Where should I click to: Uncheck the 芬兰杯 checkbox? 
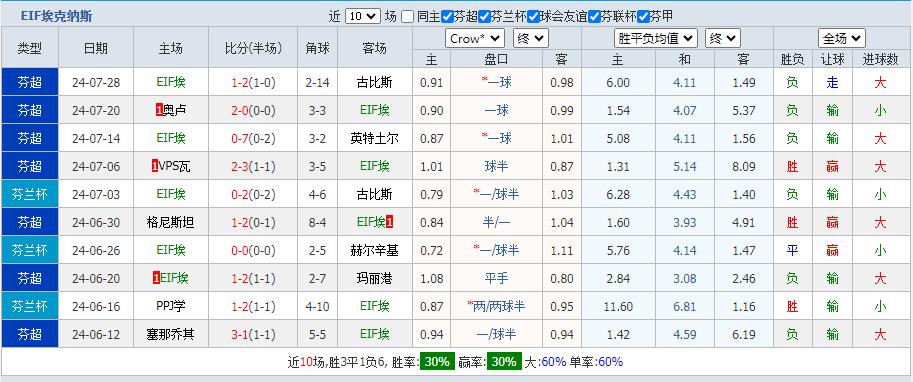(x=484, y=16)
